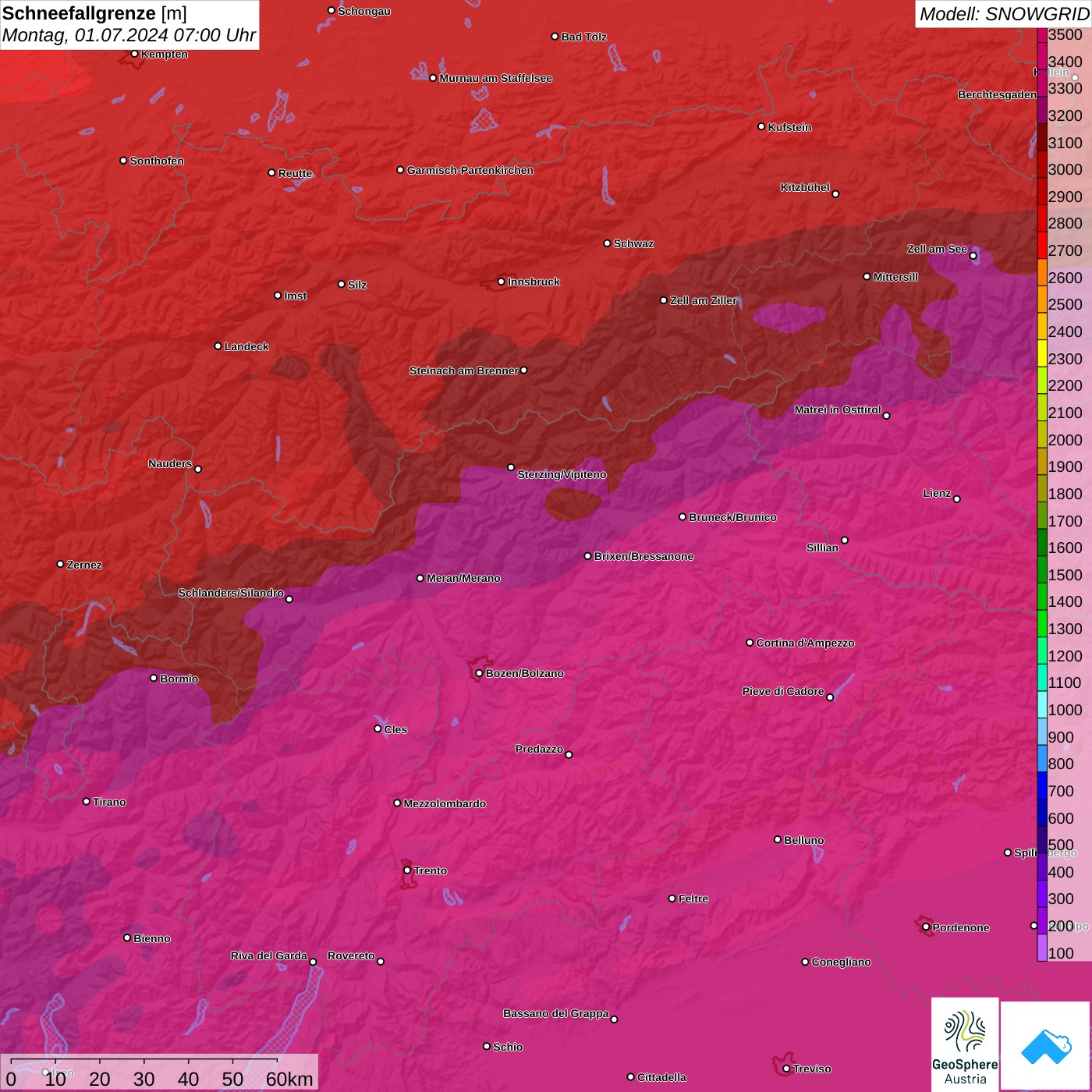Click the Trento city marker dot

[407, 870]
